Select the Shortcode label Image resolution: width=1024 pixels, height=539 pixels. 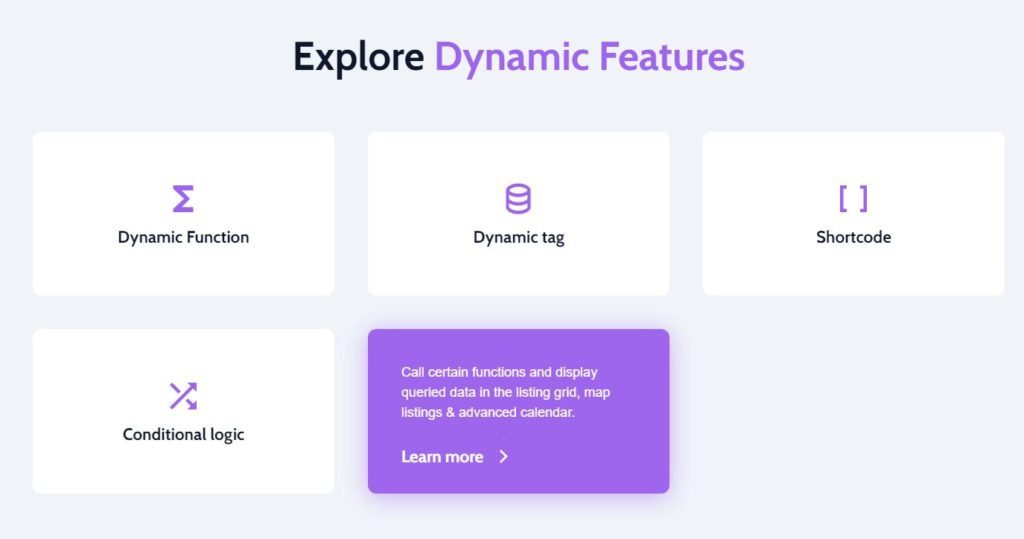click(x=854, y=237)
